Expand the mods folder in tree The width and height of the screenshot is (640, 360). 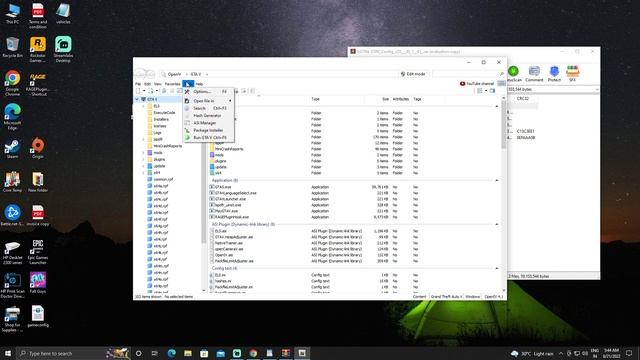[x=143, y=153]
